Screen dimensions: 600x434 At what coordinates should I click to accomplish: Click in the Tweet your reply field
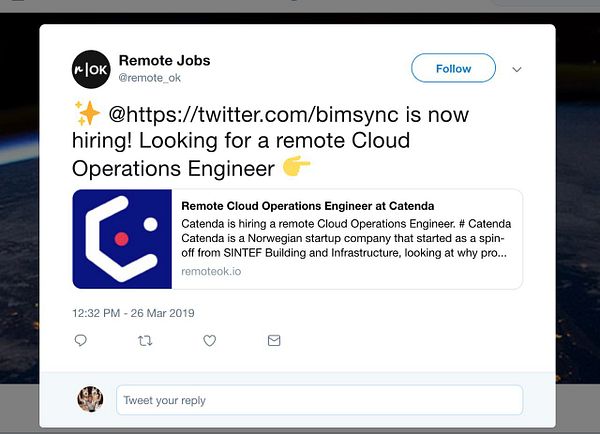320,400
